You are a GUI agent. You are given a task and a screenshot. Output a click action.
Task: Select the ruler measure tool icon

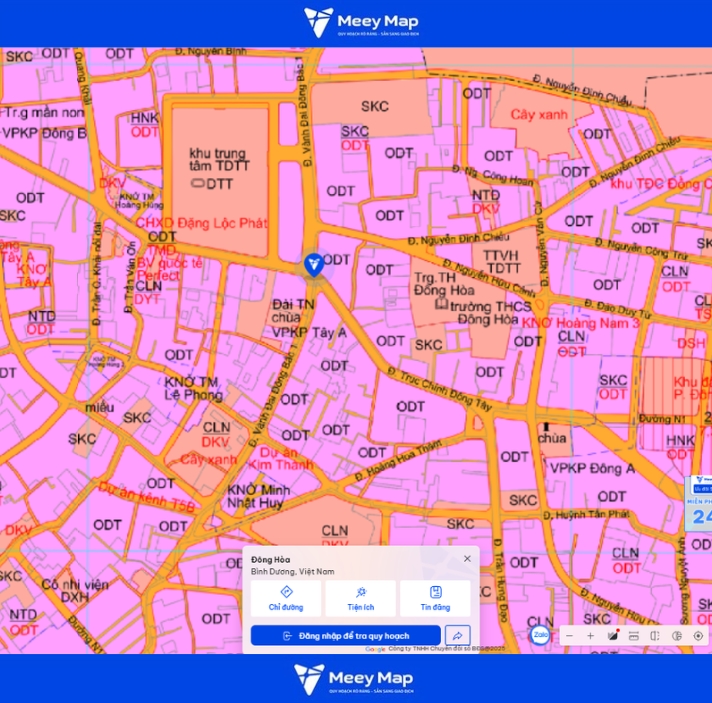tap(633, 636)
